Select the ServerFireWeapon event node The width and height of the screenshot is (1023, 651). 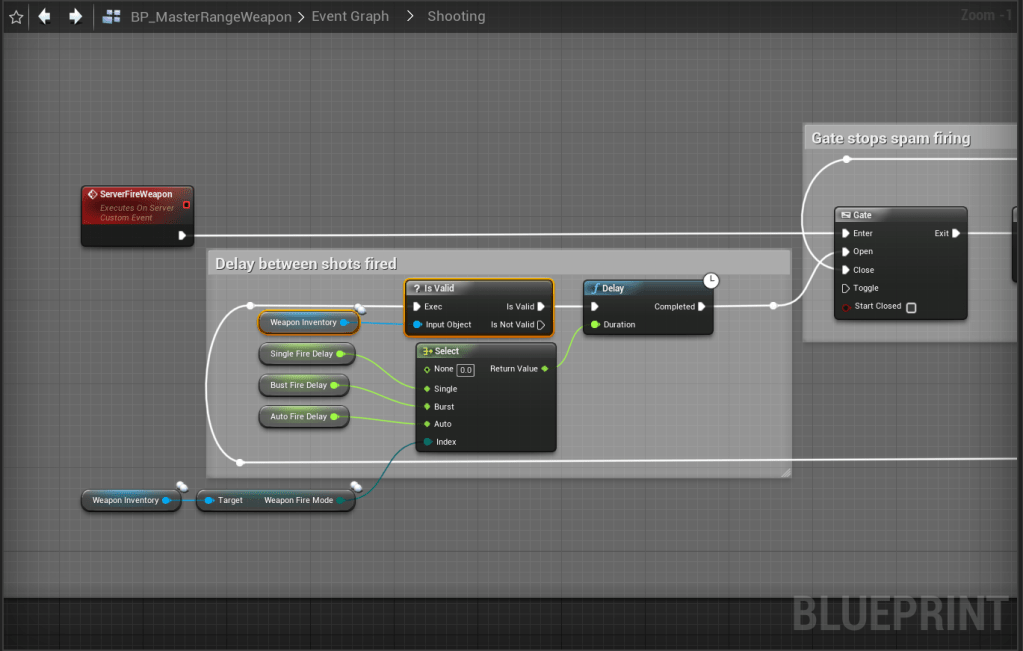pos(137,216)
